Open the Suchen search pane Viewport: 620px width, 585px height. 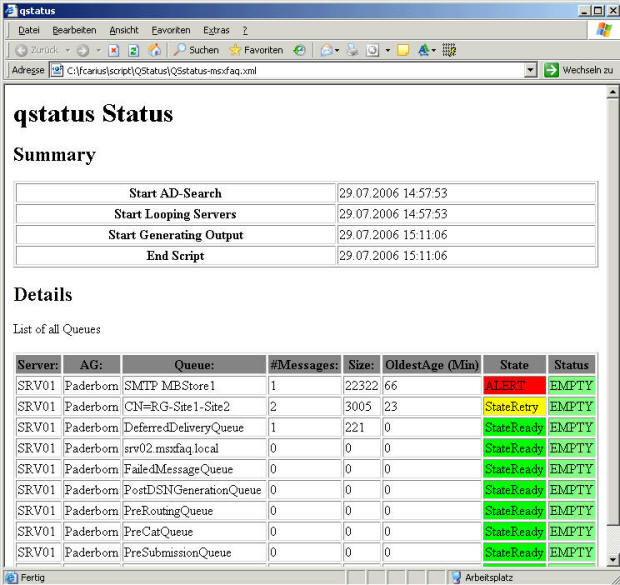point(196,50)
